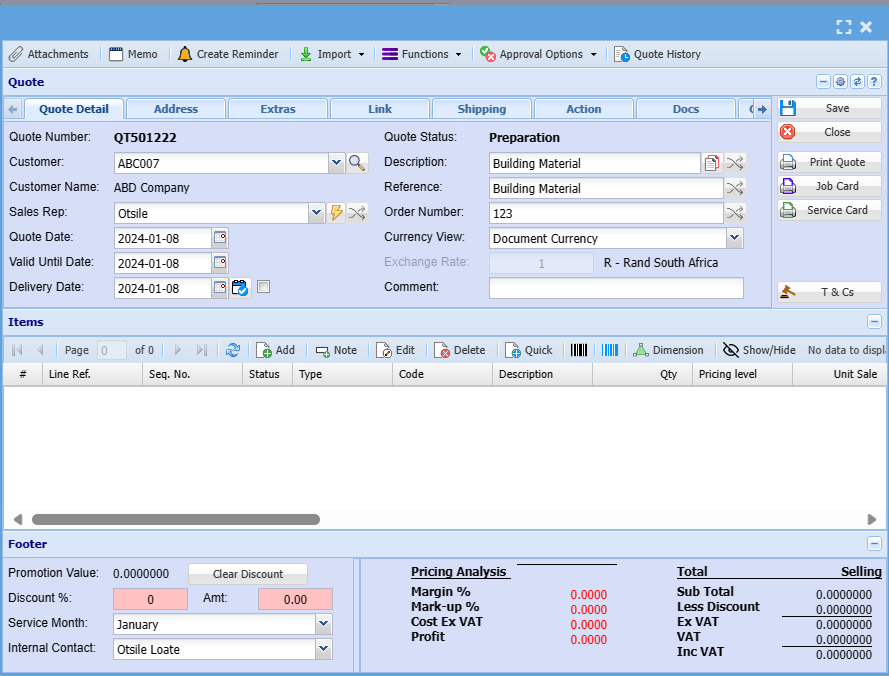This screenshot has width=889, height=676.
Task: Switch to the Shipping tab
Action: [482, 109]
